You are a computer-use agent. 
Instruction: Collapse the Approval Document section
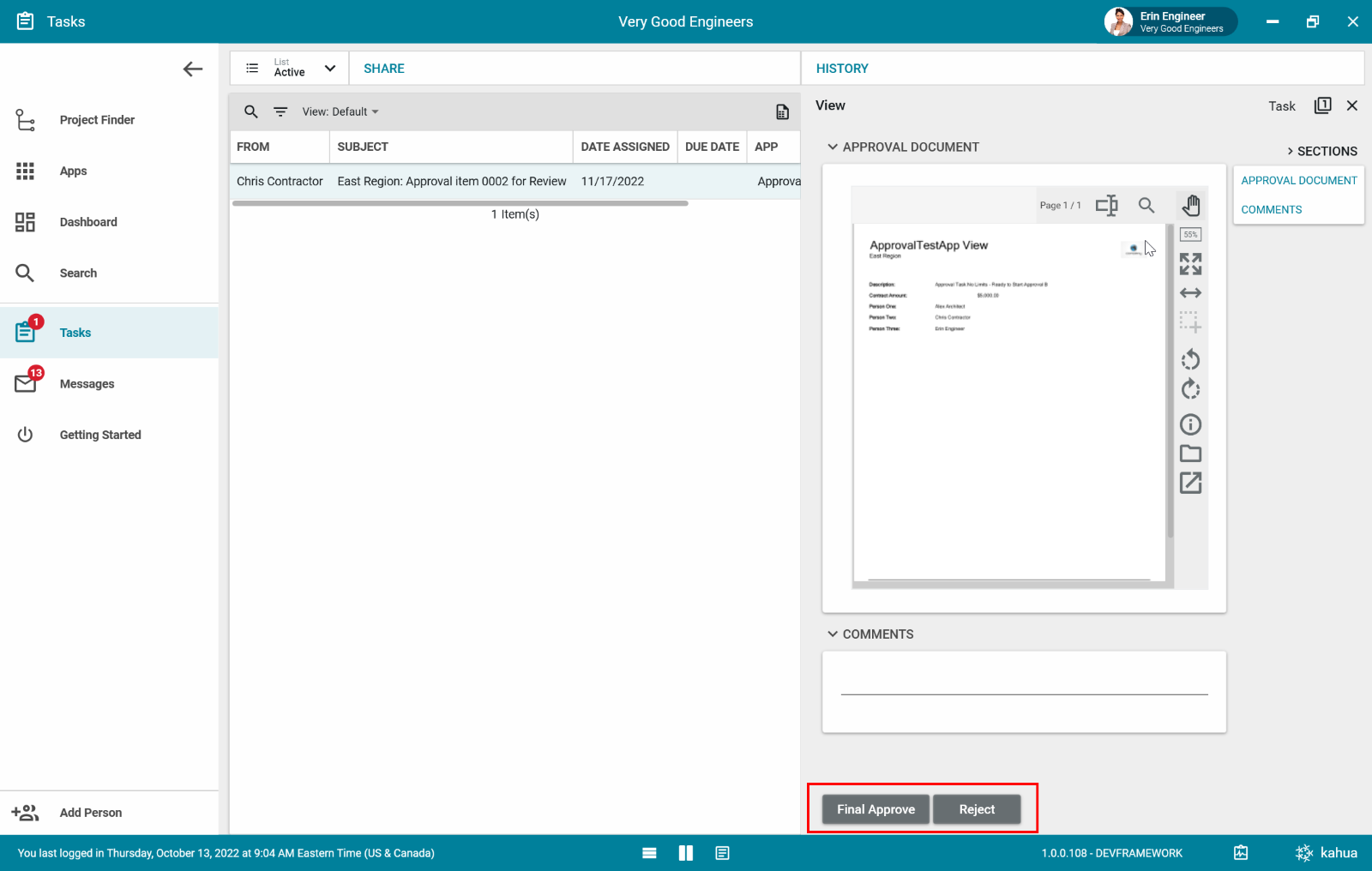pyautogui.click(x=832, y=147)
